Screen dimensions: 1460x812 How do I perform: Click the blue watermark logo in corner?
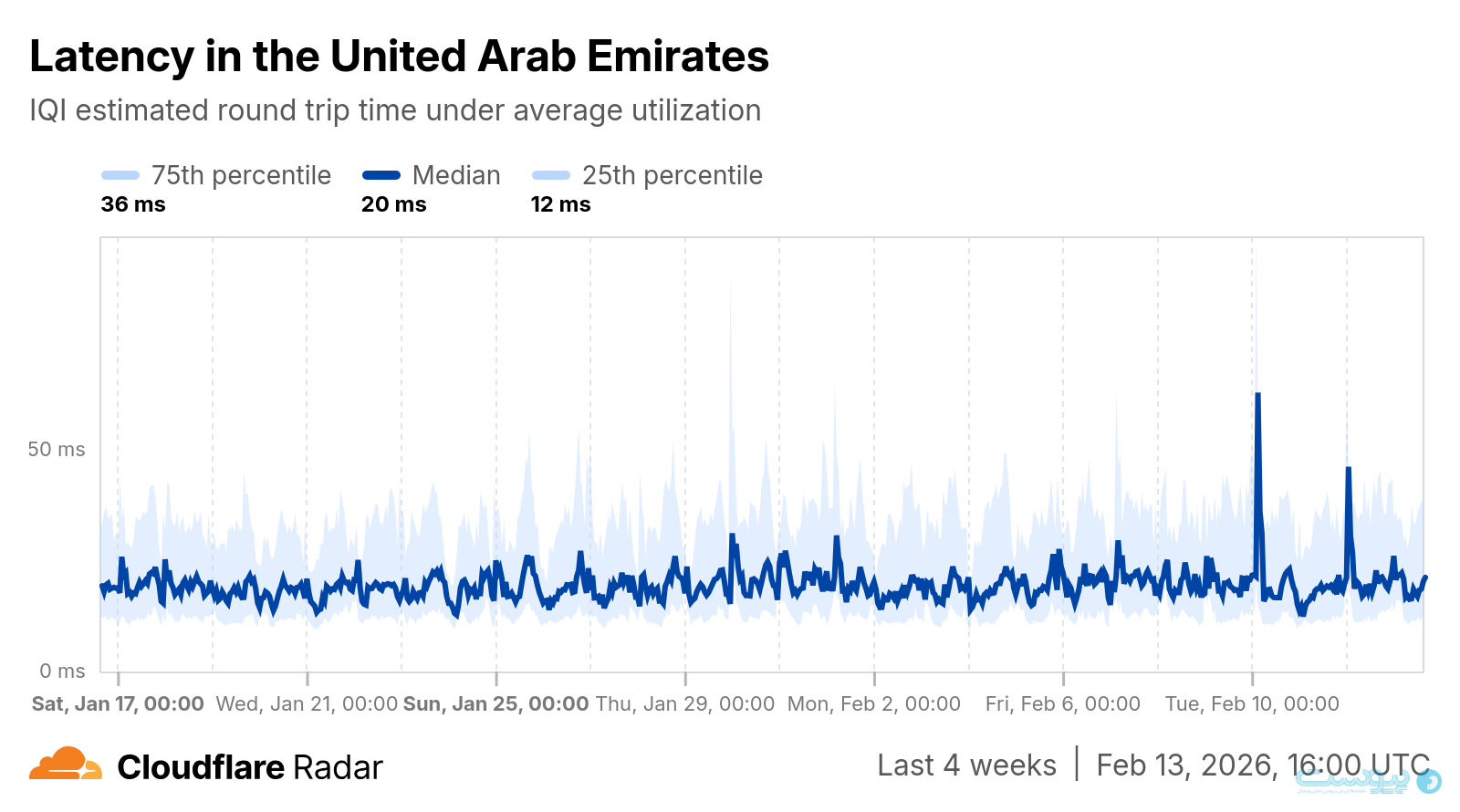pos(1428,781)
